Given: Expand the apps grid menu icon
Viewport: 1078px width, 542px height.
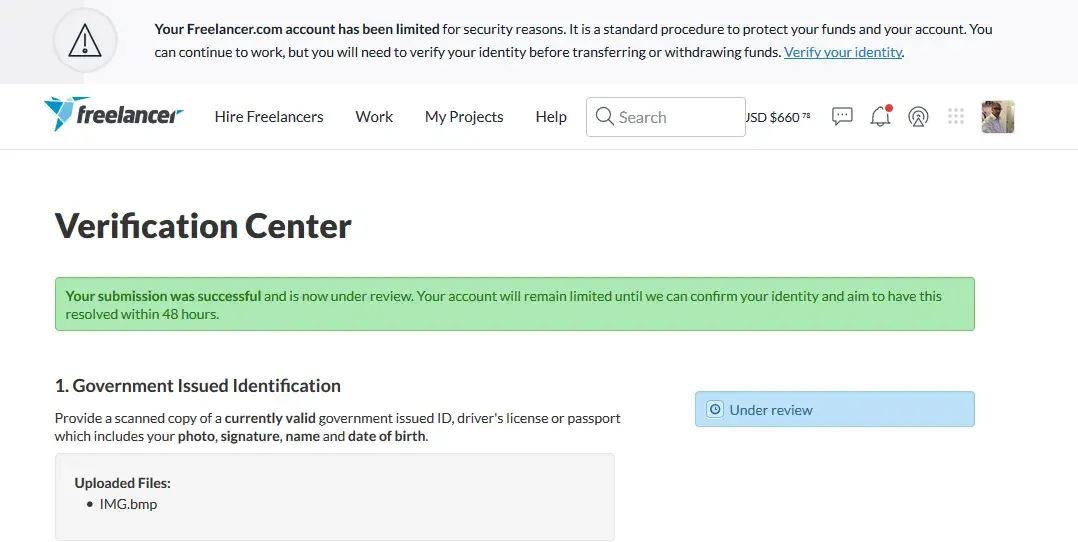Looking at the screenshot, I should (x=956, y=117).
